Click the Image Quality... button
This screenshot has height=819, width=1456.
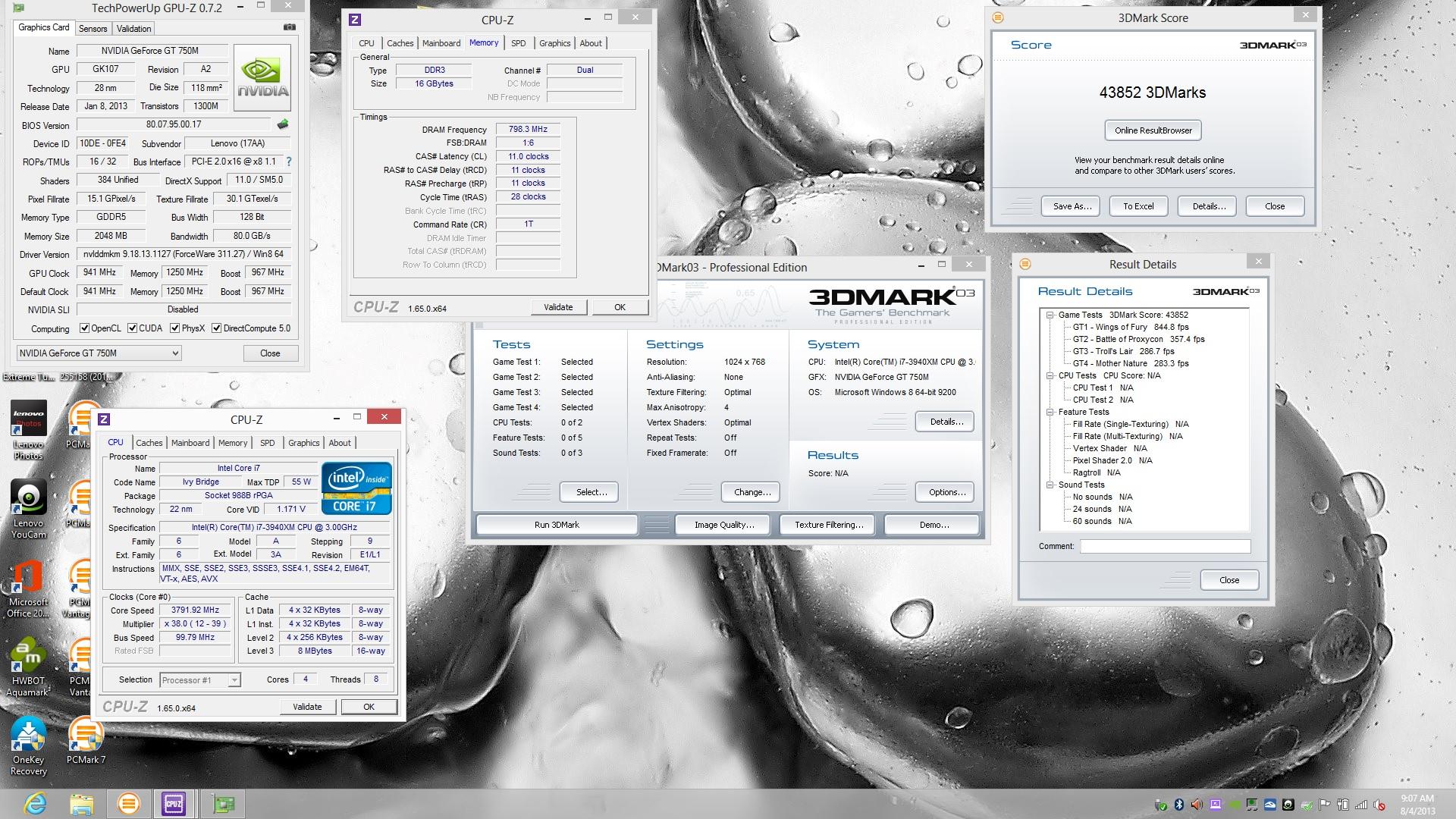(724, 525)
